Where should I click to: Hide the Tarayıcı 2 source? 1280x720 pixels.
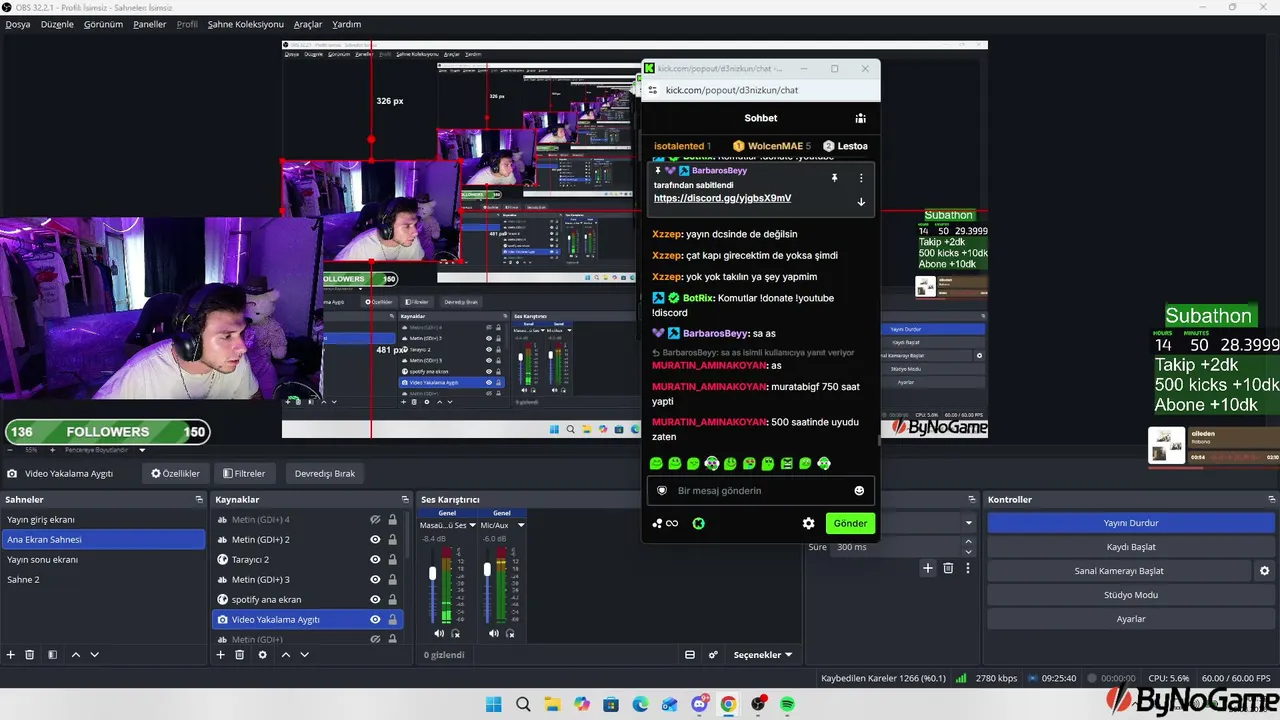375,560
